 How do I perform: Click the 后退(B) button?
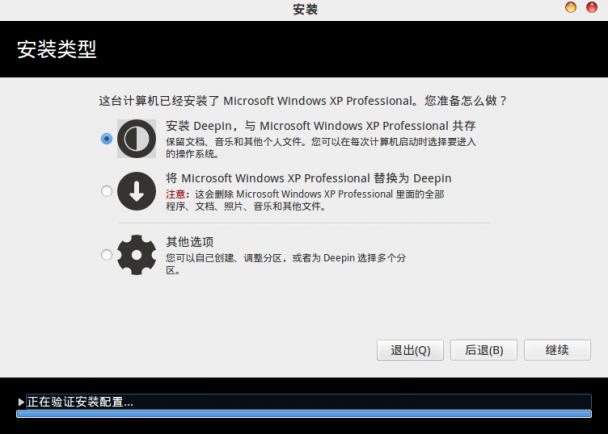click(x=484, y=350)
